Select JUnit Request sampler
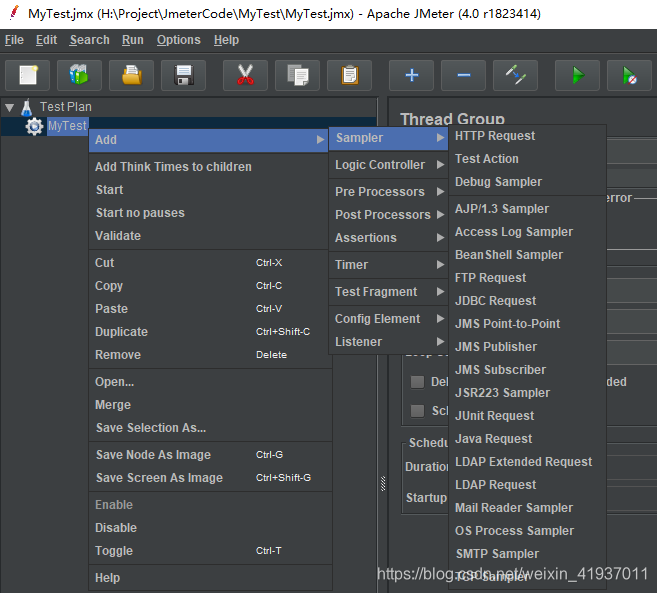657x593 pixels. [x=528, y=416]
